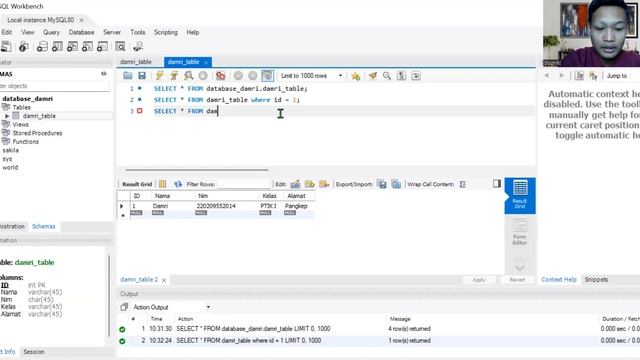
Task: Open the Jump to dropdown in help panel
Action: pyautogui.click(x=622, y=76)
